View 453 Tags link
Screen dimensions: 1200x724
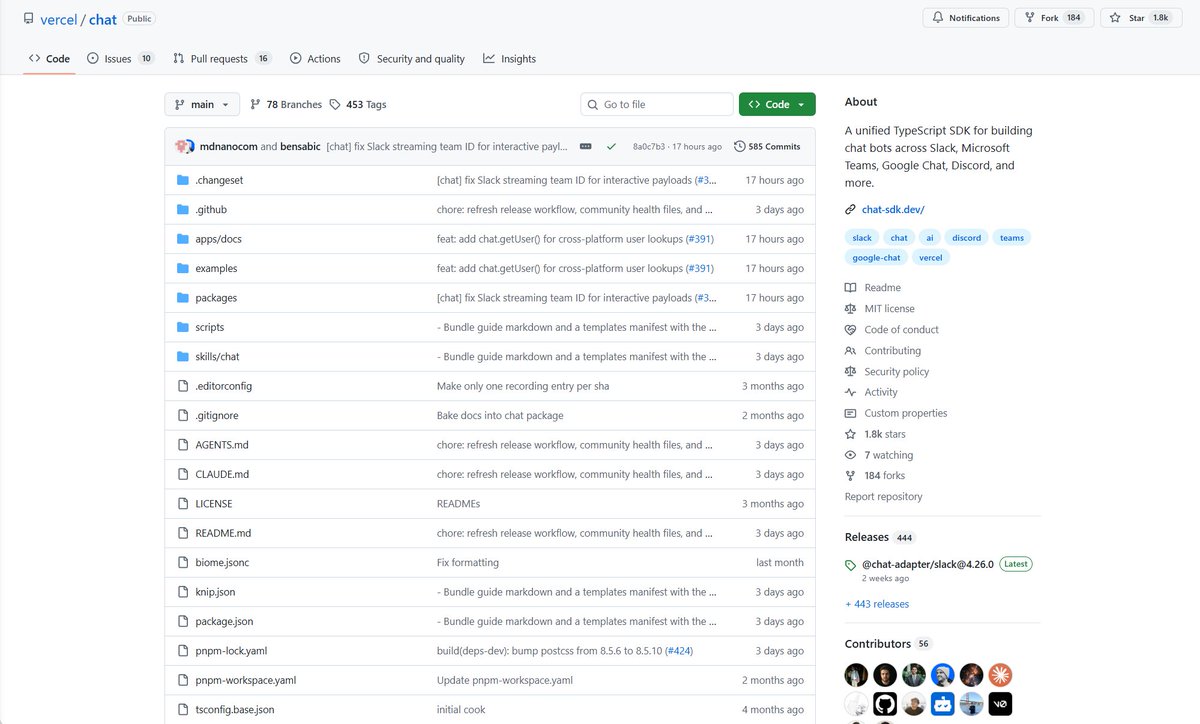point(358,104)
